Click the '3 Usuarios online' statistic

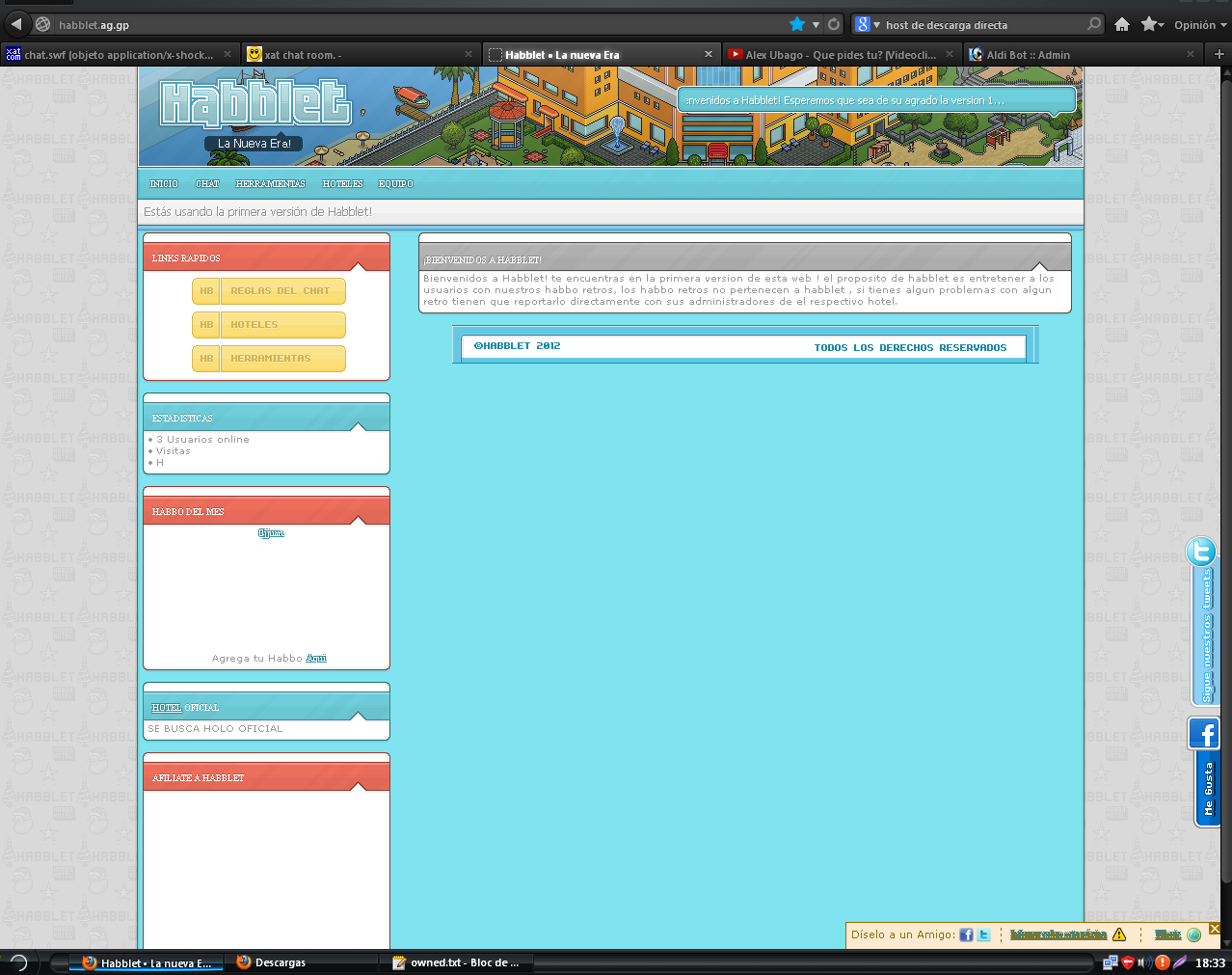202,440
